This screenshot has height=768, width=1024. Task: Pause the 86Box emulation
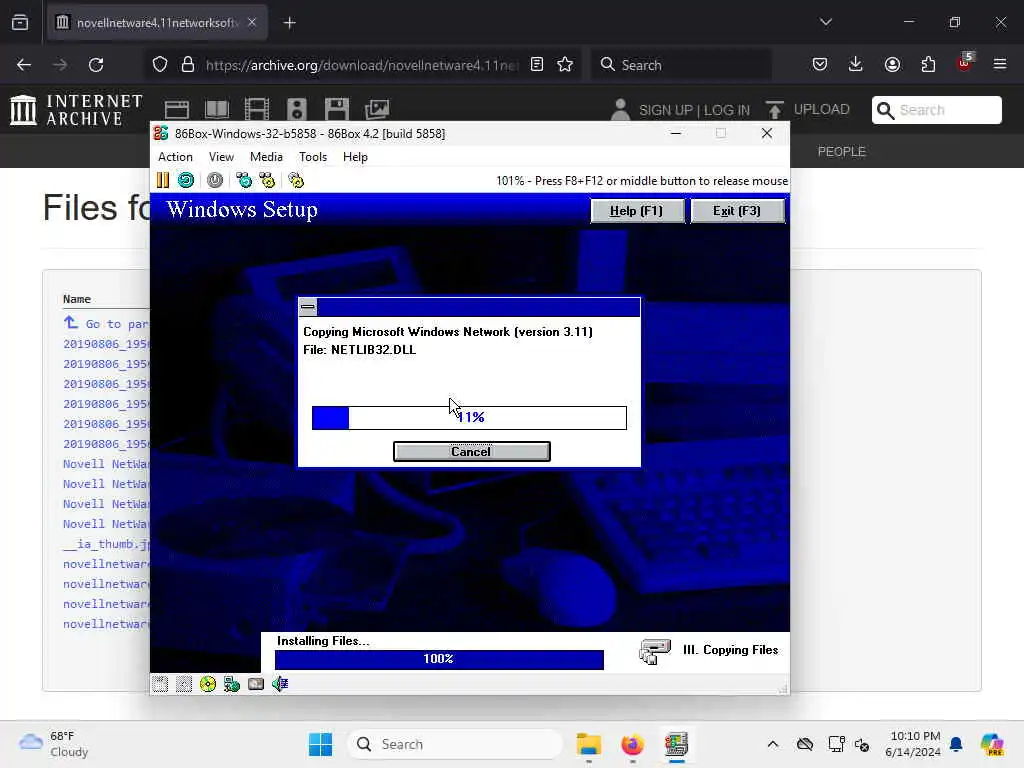tap(163, 180)
